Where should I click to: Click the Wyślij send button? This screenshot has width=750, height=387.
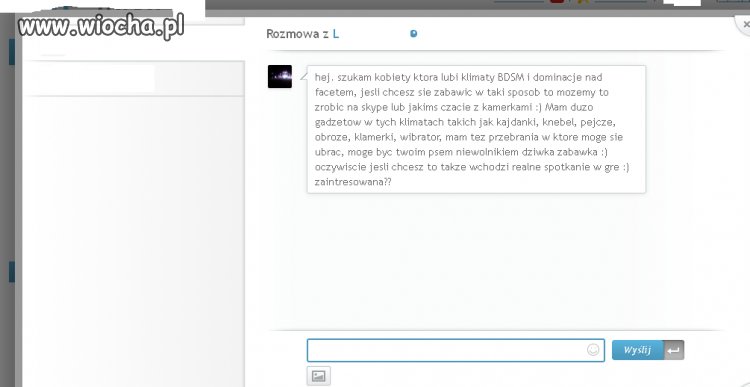coord(638,350)
